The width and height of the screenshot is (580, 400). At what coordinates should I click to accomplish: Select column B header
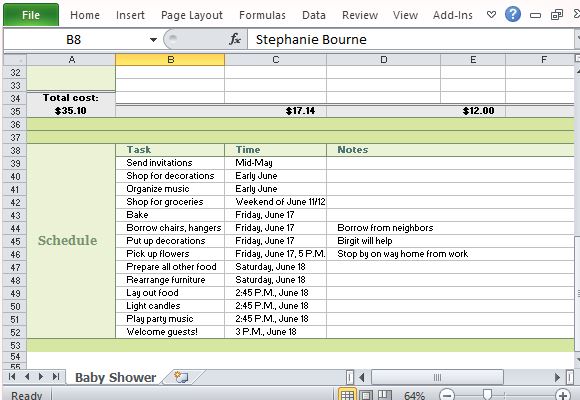click(170, 60)
